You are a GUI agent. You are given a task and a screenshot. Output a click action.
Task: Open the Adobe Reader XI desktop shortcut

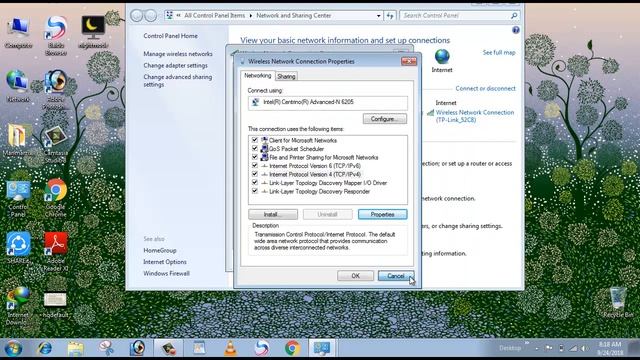pyautogui.click(x=56, y=251)
